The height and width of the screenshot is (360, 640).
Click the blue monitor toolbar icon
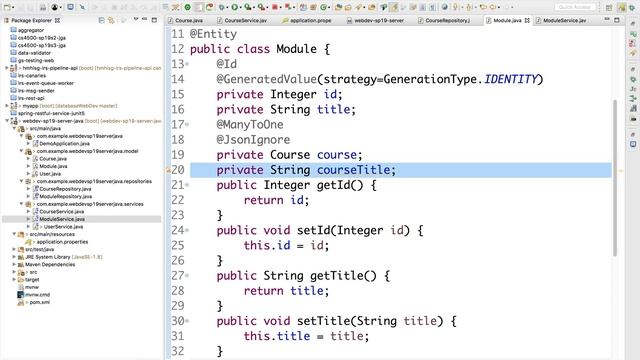point(71,7)
